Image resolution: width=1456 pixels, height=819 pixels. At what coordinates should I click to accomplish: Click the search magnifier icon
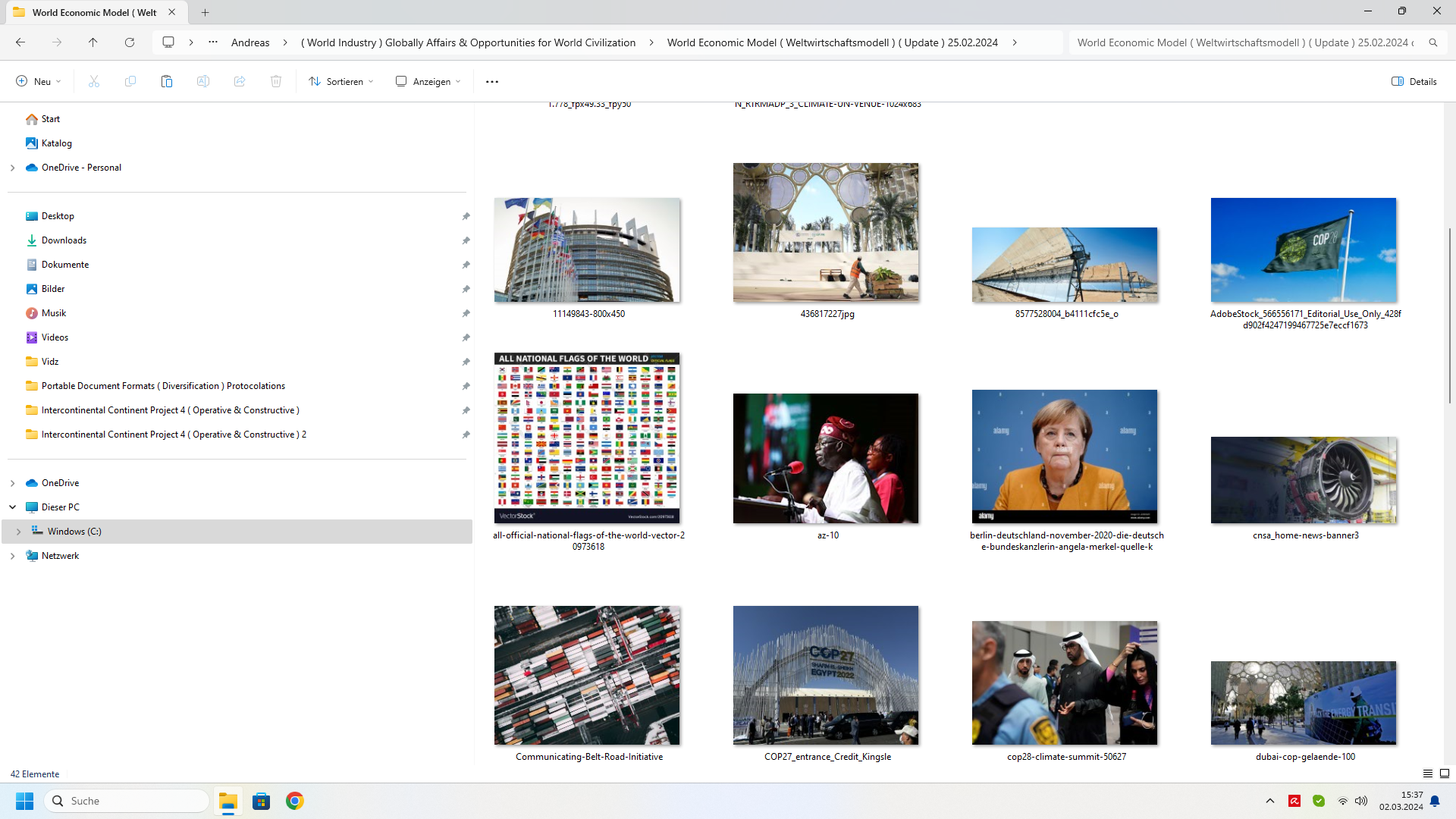(x=1433, y=42)
